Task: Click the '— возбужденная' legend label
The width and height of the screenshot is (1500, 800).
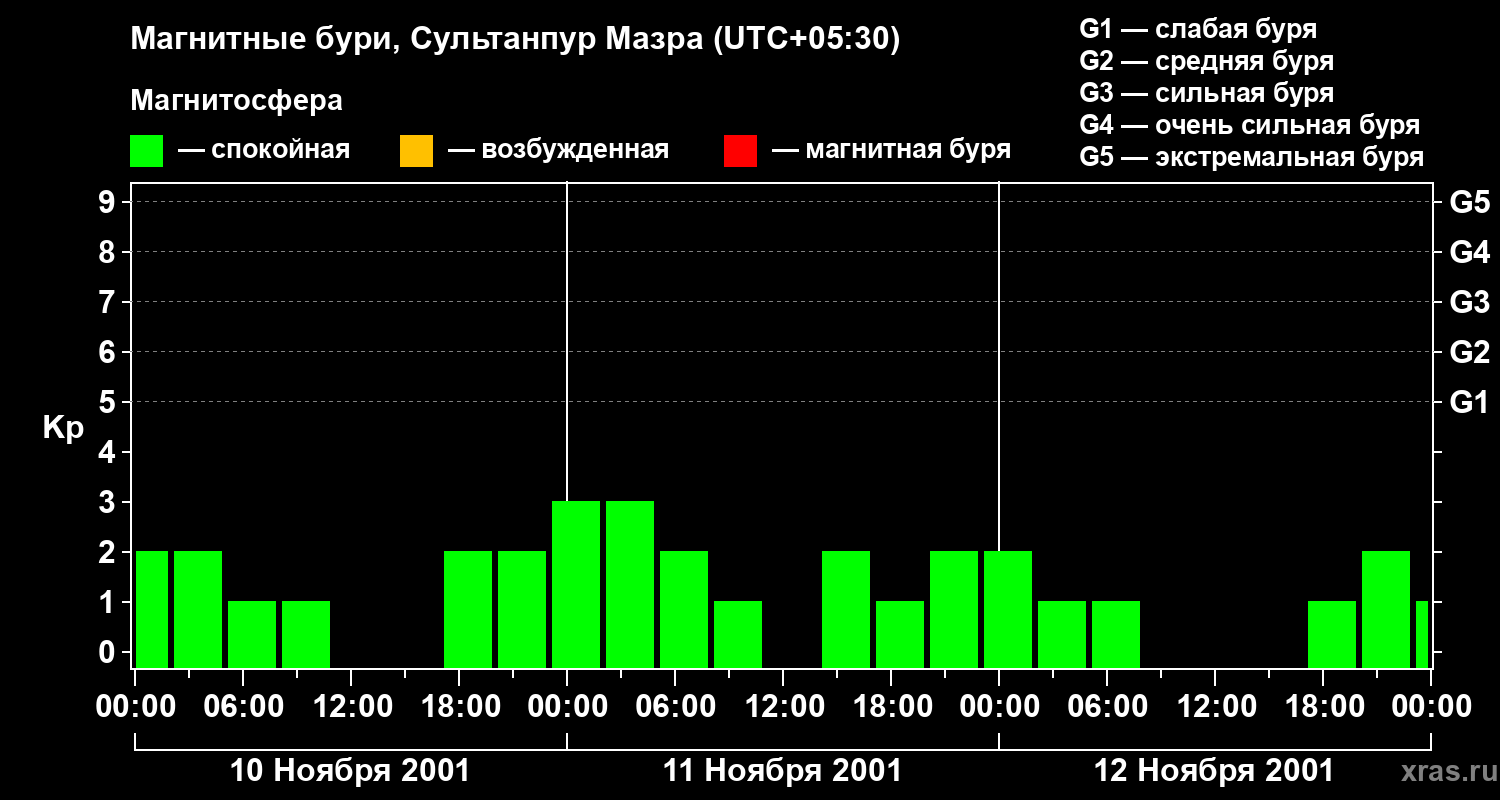Action: pyautogui.click(x=558, y=150)
